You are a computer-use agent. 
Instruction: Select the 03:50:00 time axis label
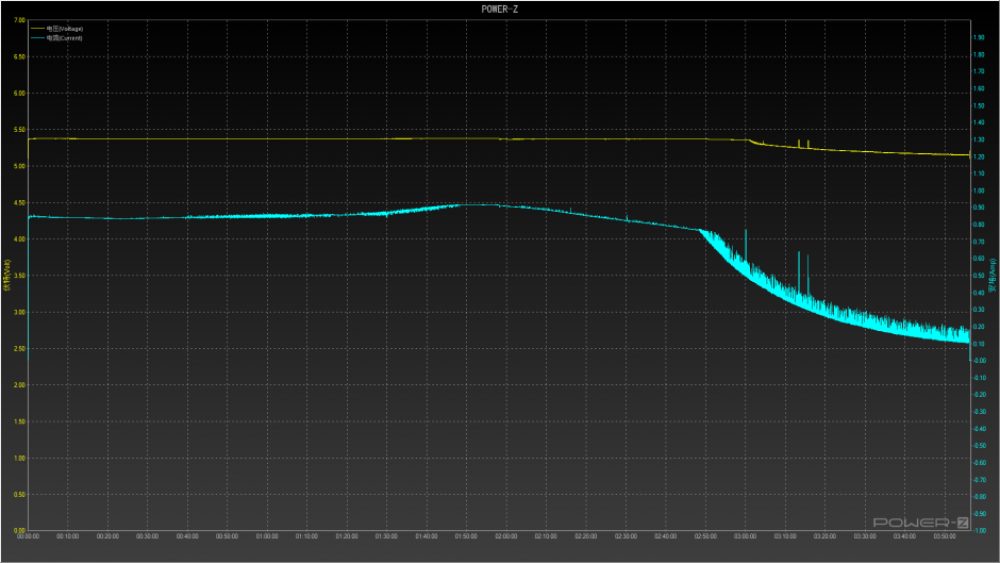944,537
